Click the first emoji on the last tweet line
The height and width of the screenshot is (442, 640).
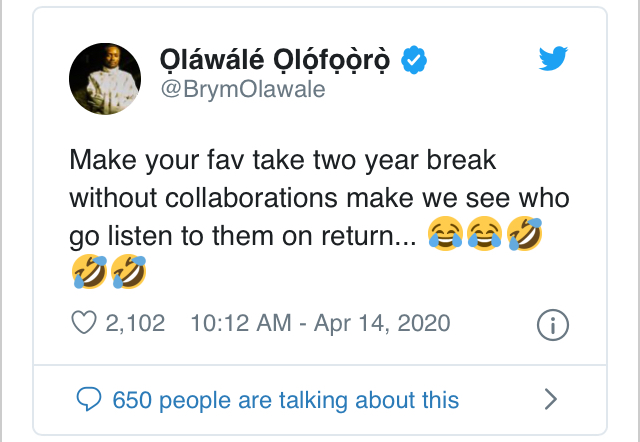[x=89, y=272]
